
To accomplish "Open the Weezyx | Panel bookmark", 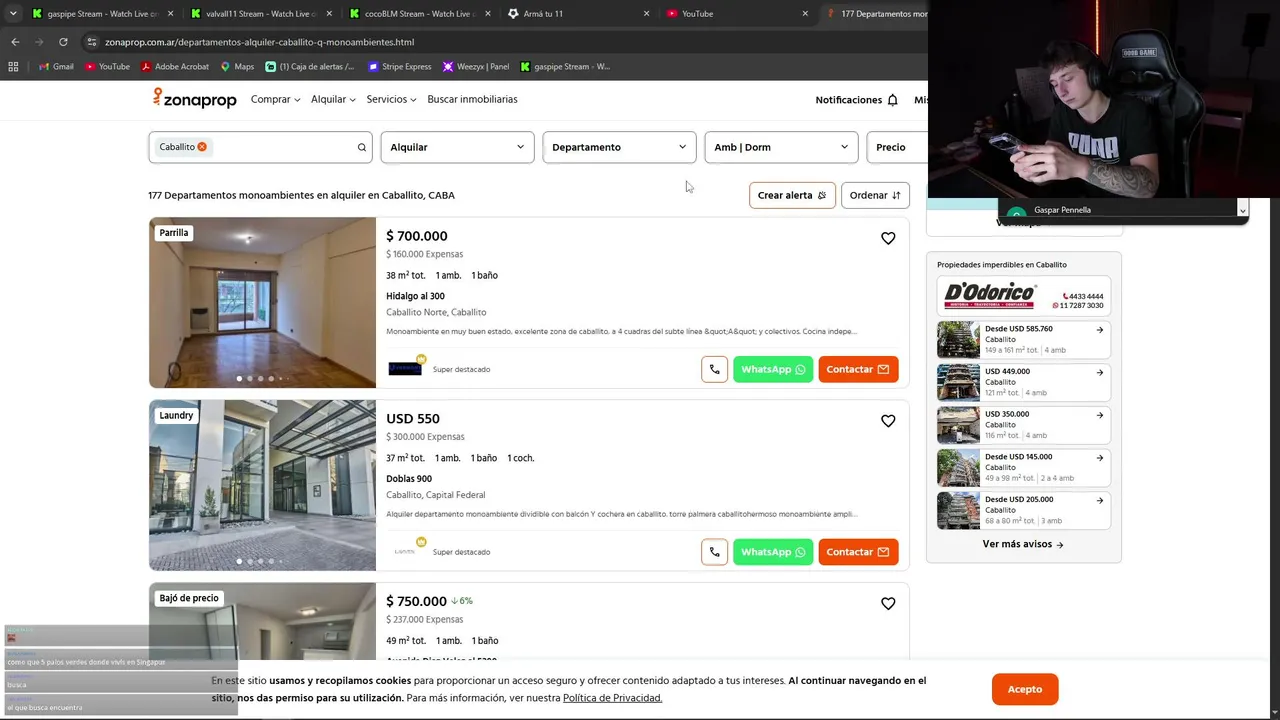I will (476, 67).
